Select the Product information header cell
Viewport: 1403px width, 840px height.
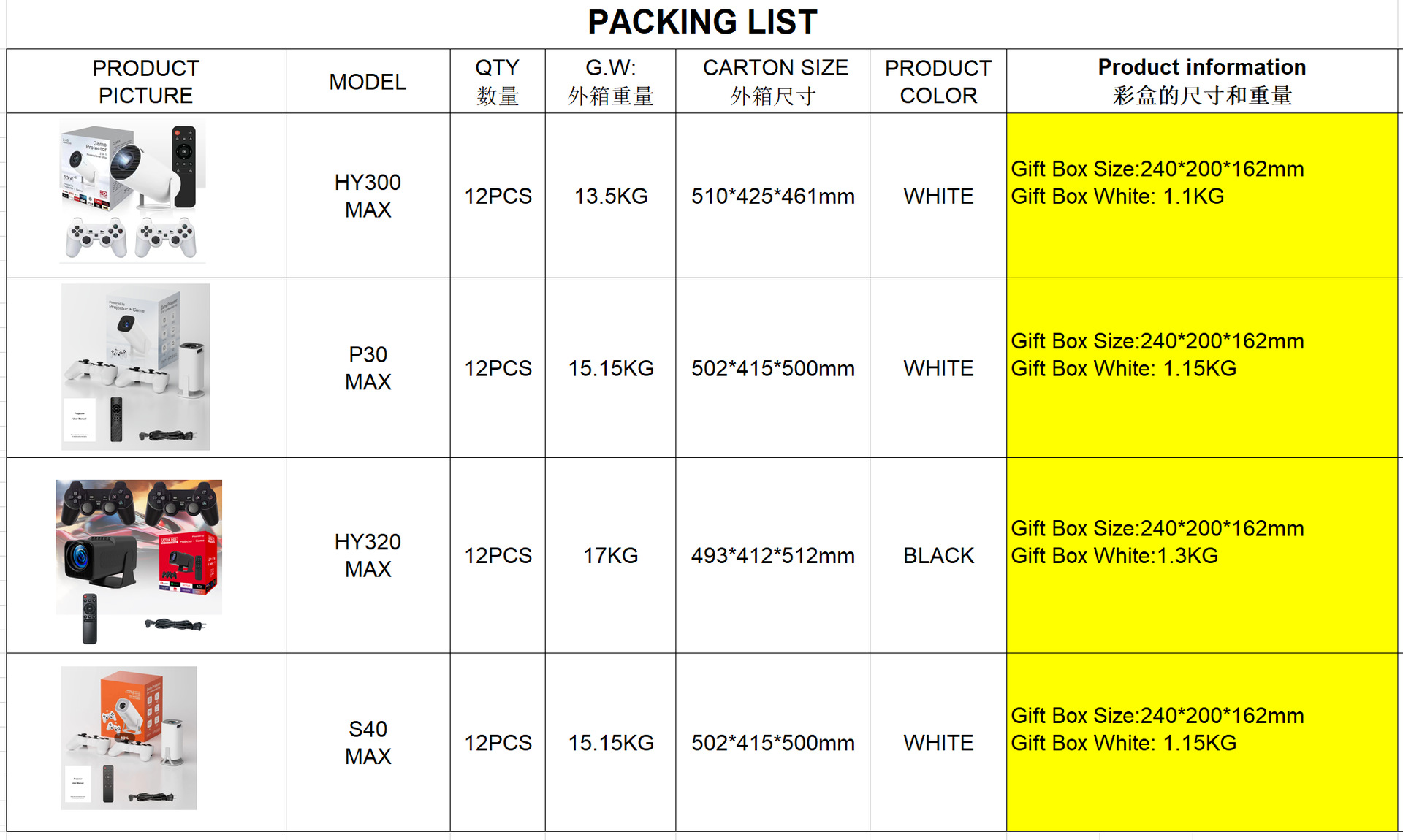1201,81
